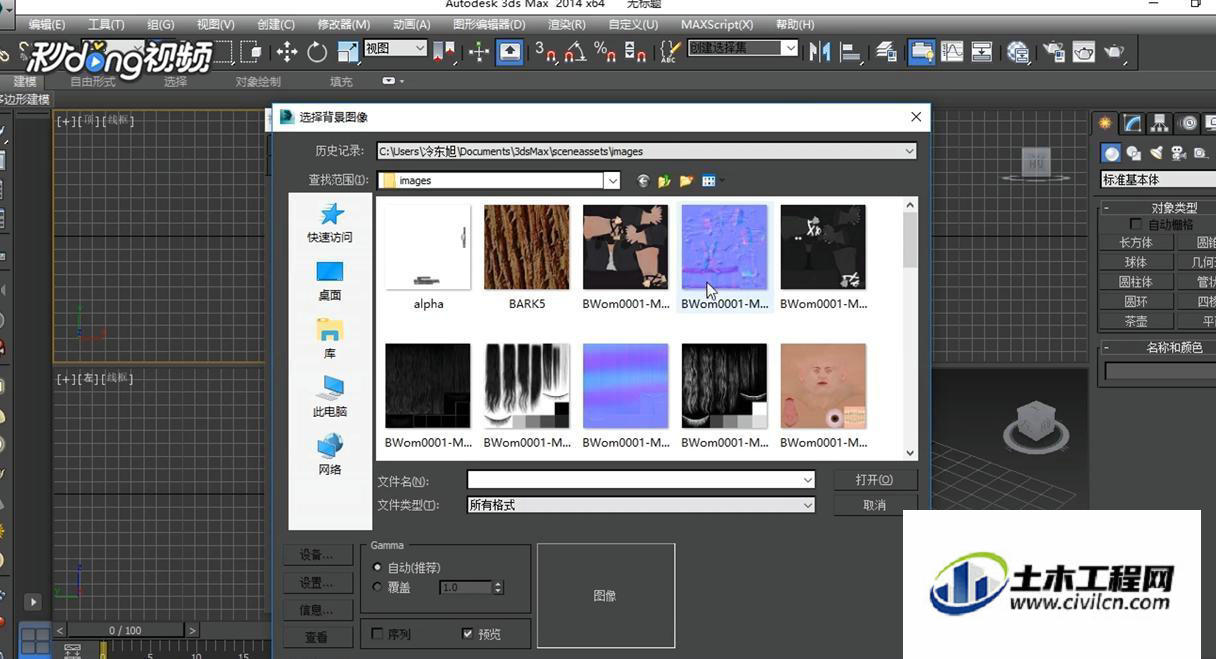Select 覆盖 gamma radio button
Image resolution: width=1216 pixels, height=659 pixels.
point(377,587)
